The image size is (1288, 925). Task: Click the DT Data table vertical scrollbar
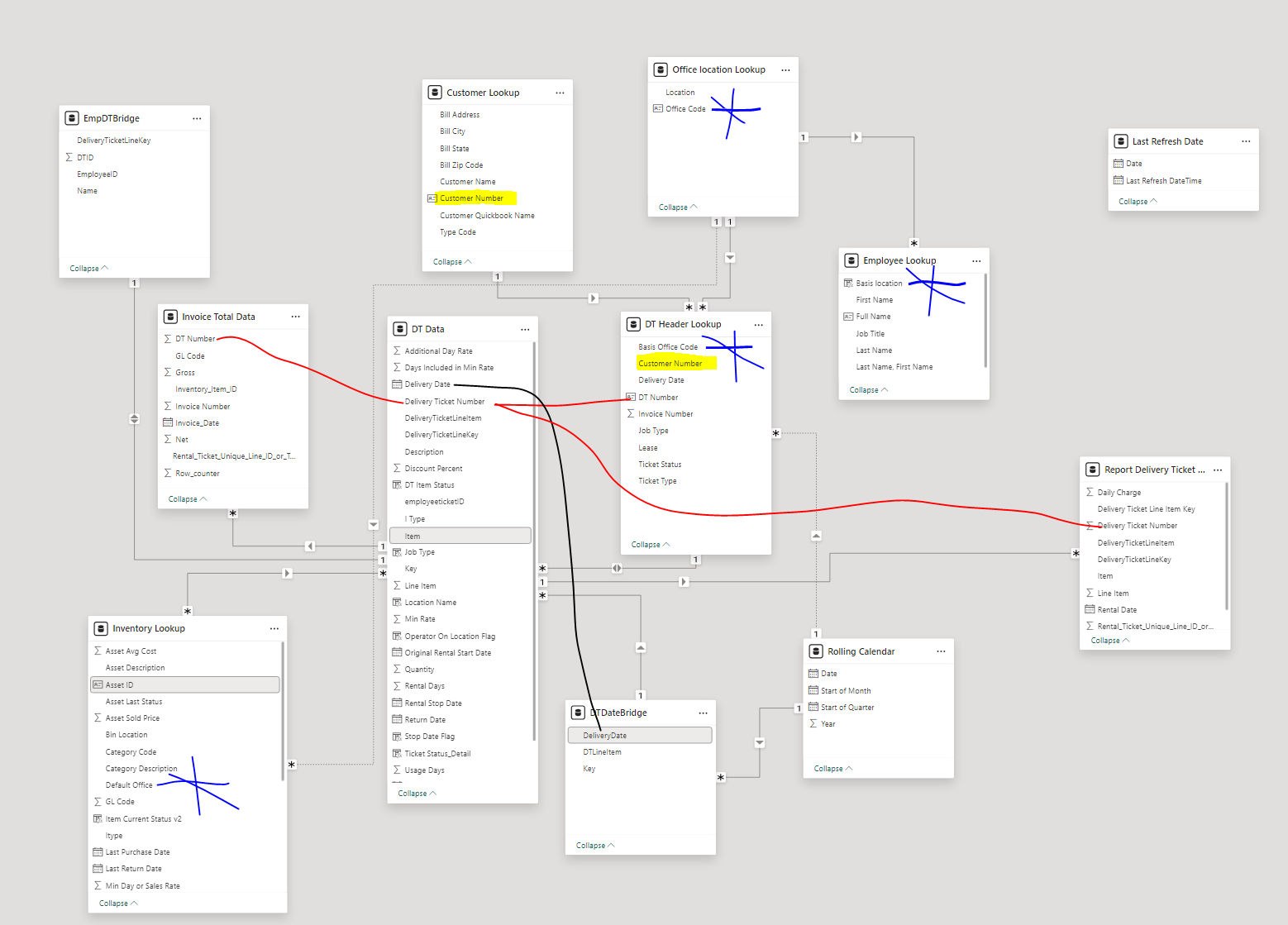[x=534, y=541]
